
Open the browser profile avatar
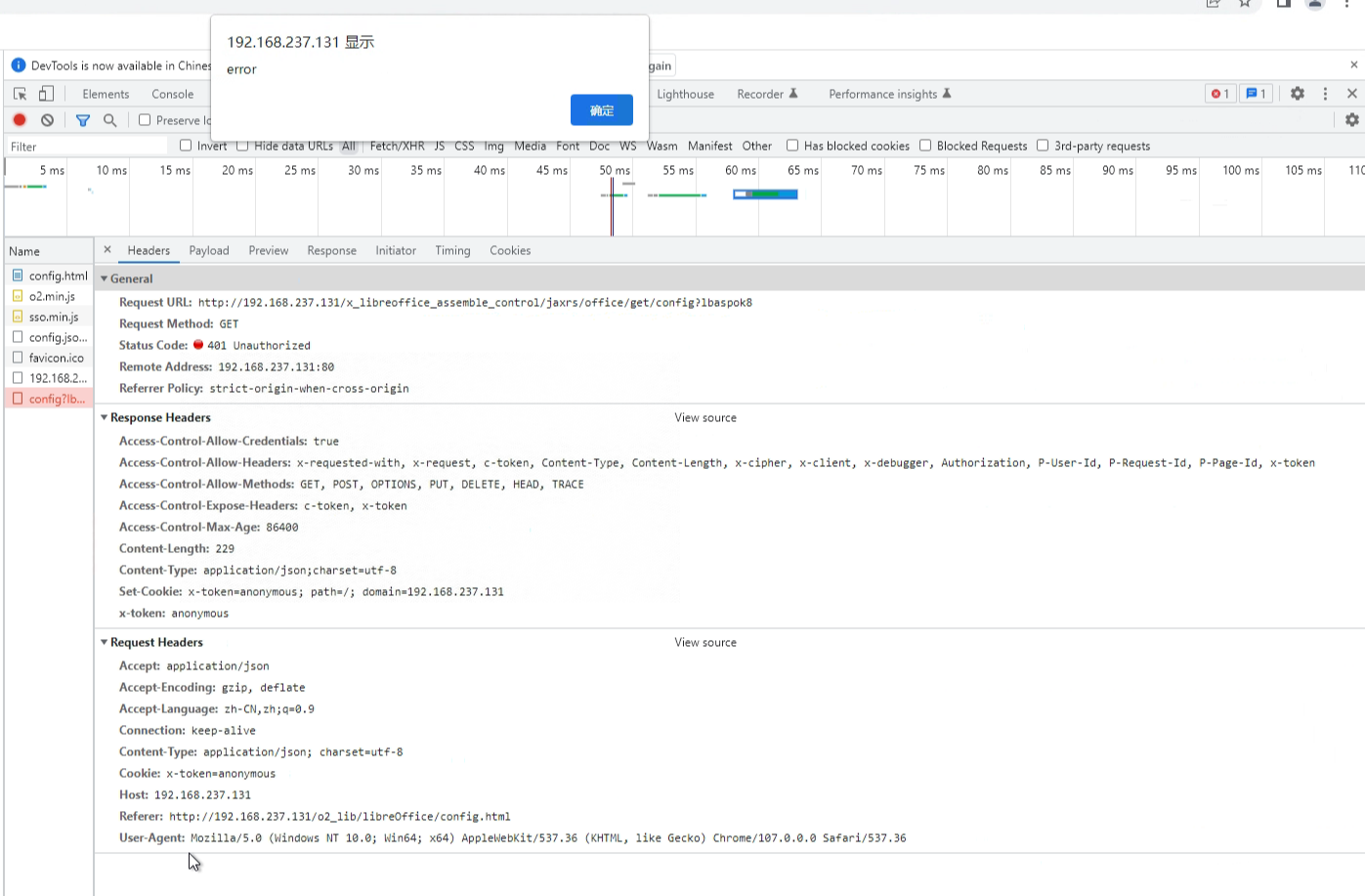point(1315,3)
